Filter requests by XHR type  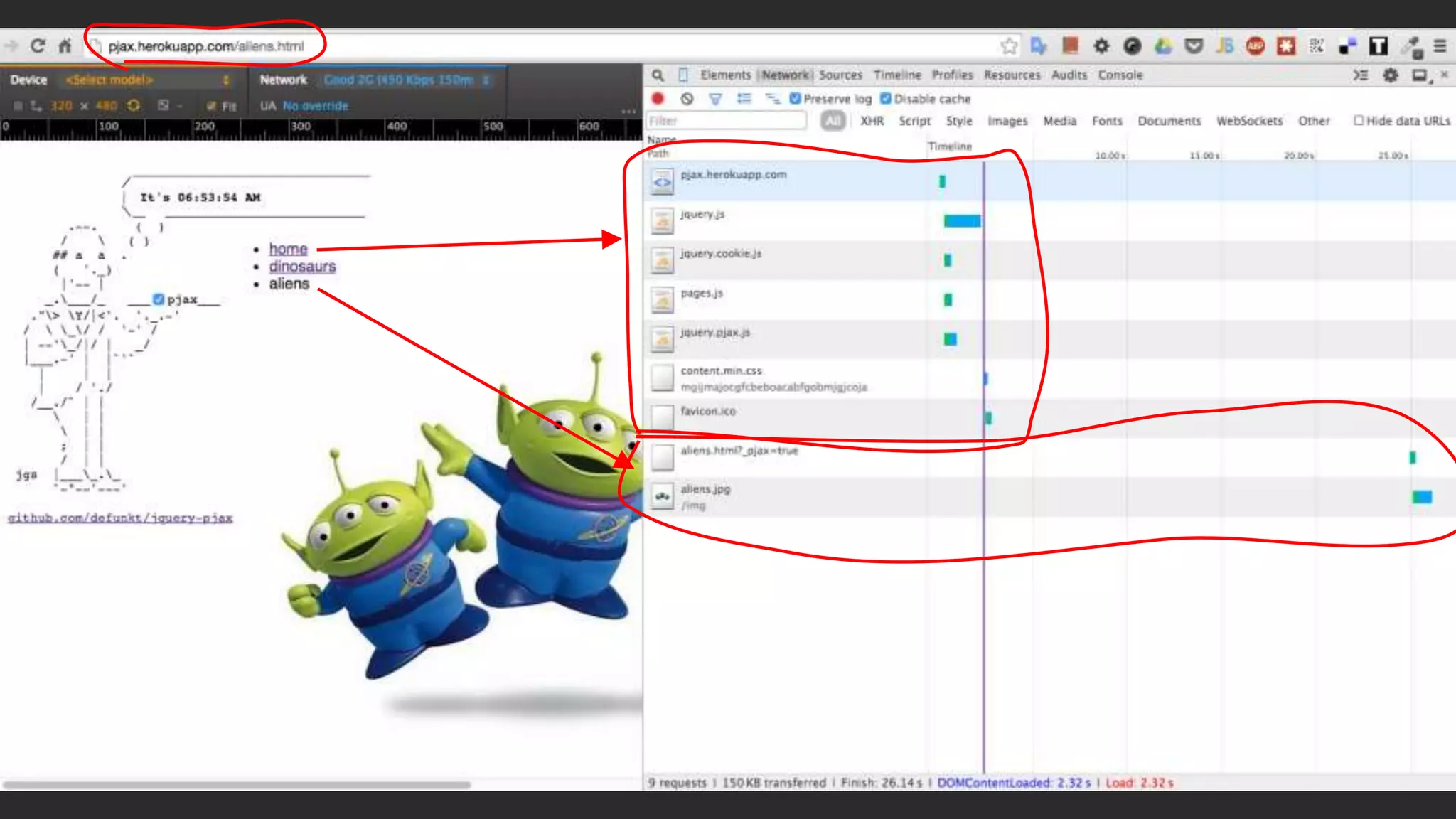click(872, 121)
